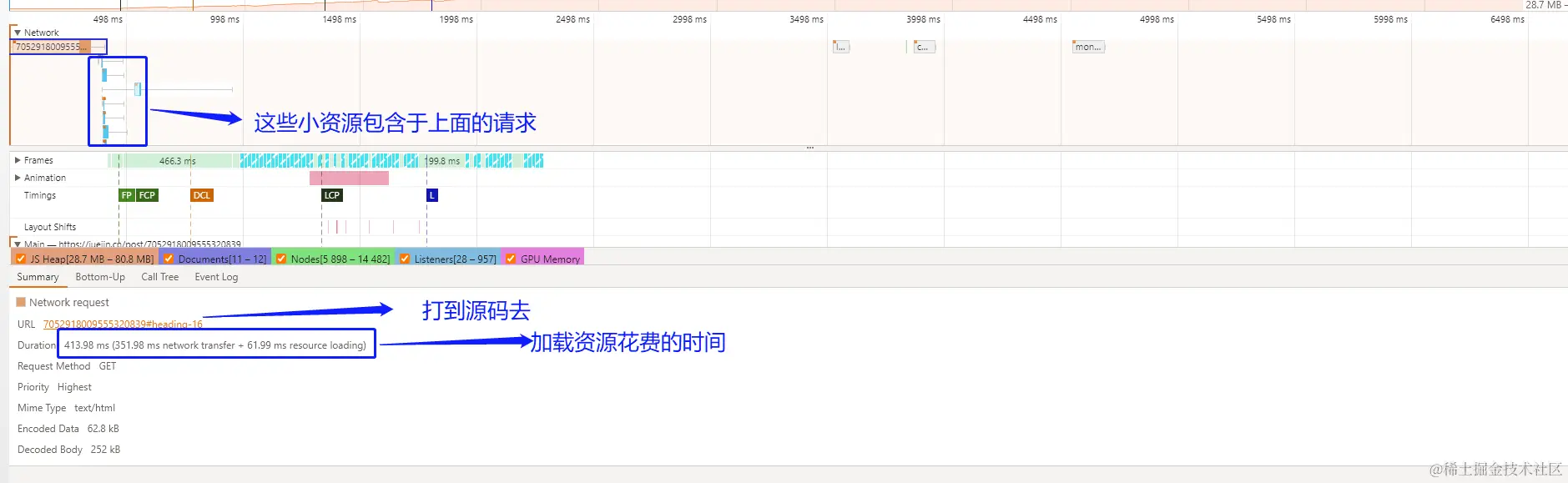Toggle the Listeners checkbox
Viewport: 1568px width, 483px height.
coord(405,259)
